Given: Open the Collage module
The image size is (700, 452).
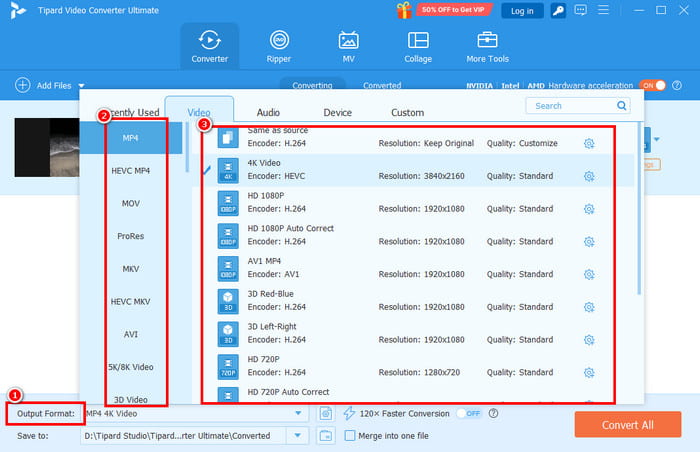Looking at the screenshot, I should pyautogui.click(x=418, y=46).
